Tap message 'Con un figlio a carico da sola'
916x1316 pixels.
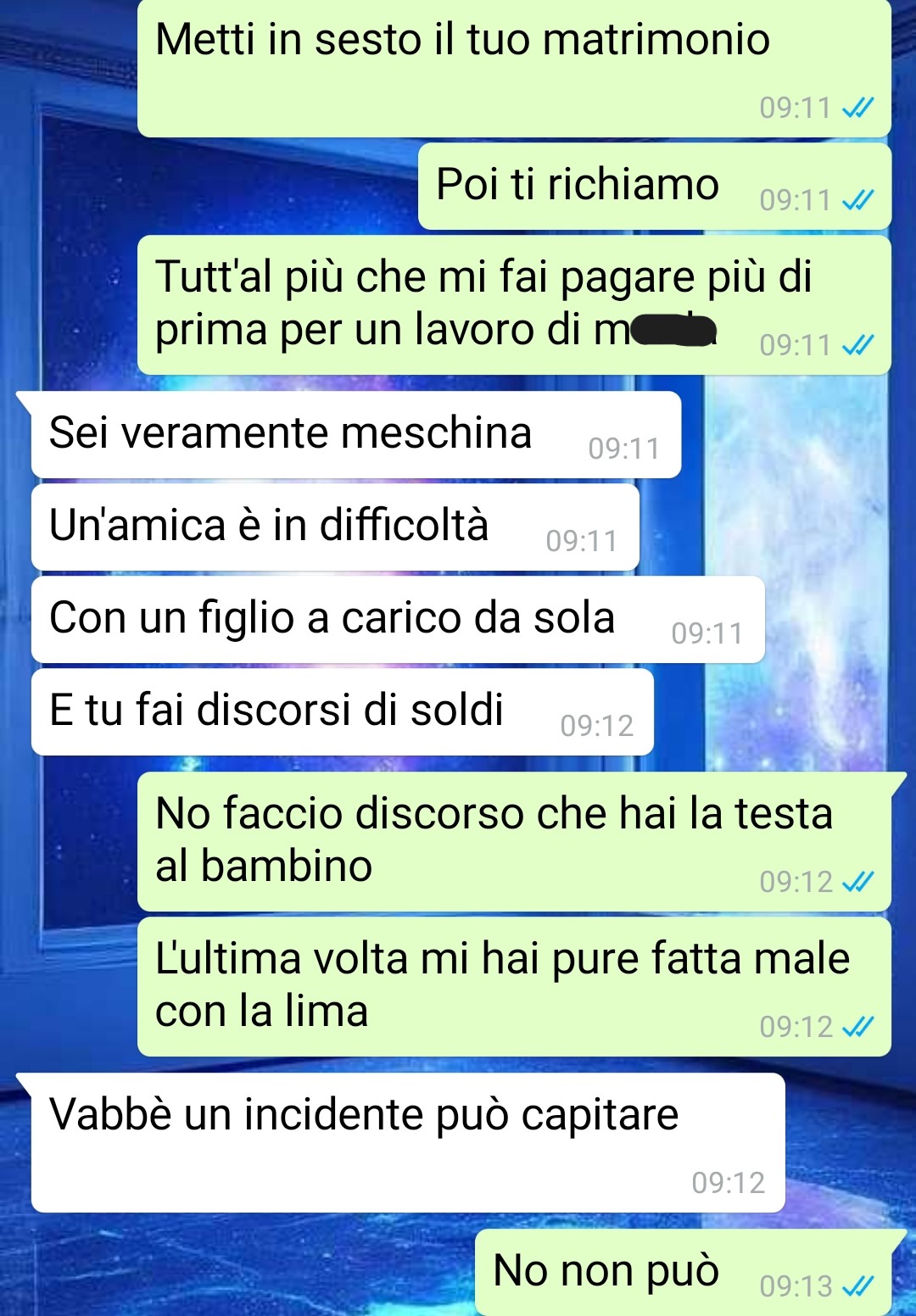click(x=398, y=619)
